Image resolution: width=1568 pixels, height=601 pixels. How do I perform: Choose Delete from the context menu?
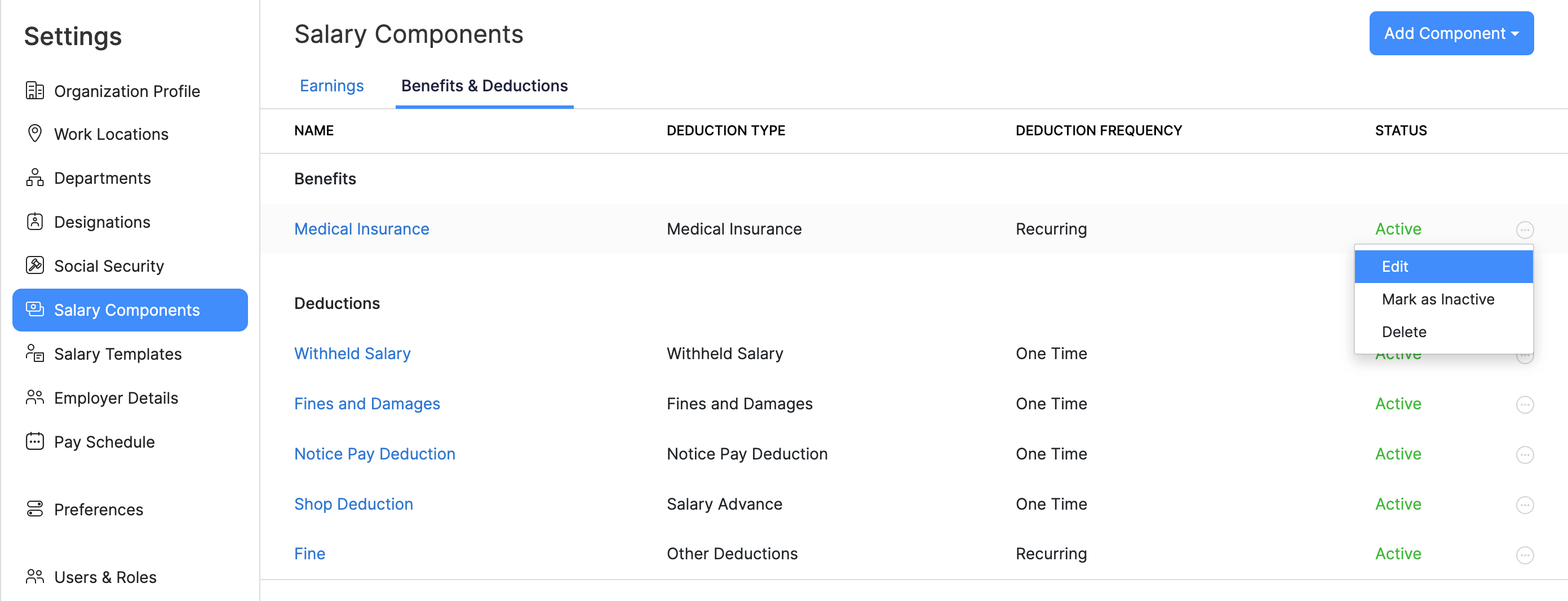[x=1403, y=332]
